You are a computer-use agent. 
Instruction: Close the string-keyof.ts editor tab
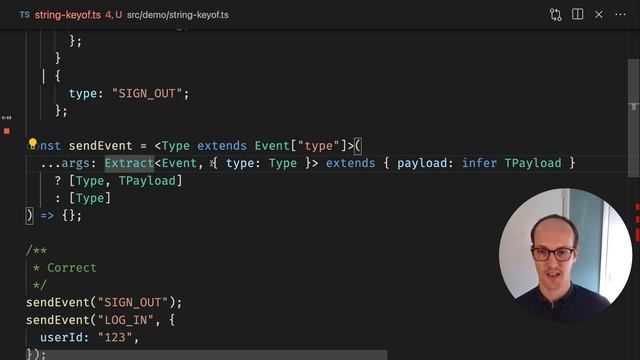pyautogui.click(x=599, y=14)
